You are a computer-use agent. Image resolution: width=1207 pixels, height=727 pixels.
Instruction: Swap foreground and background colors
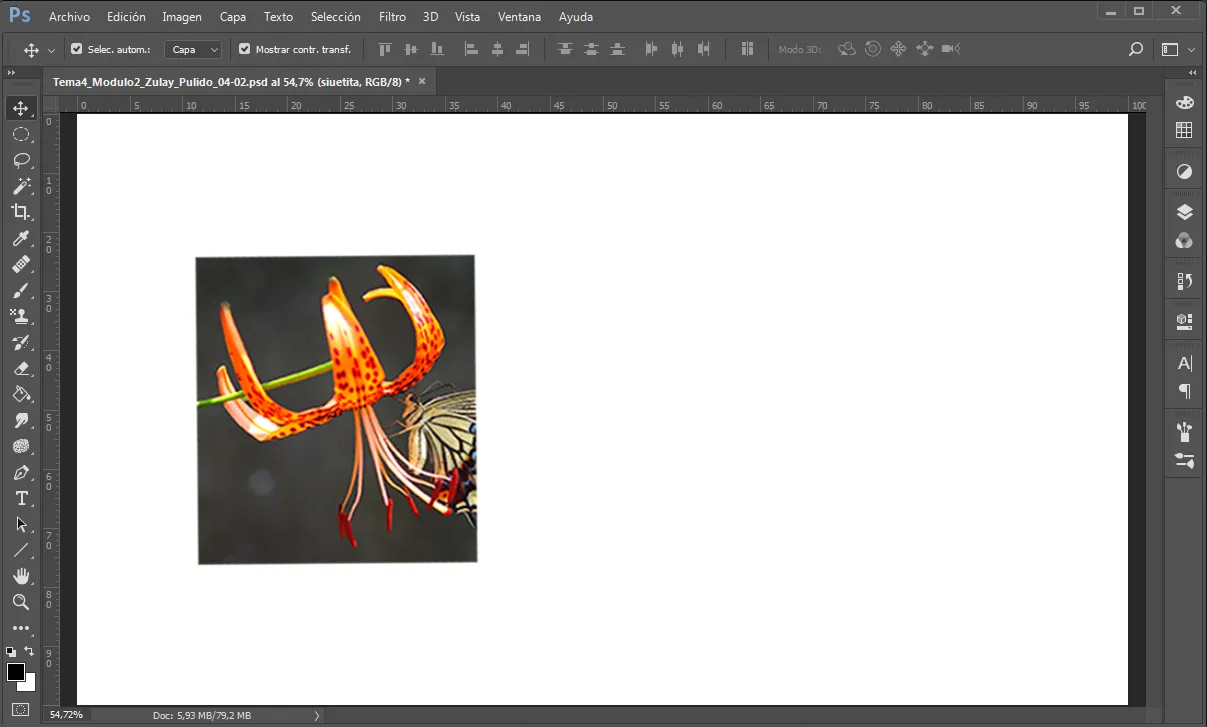click(x=29, y=652)
